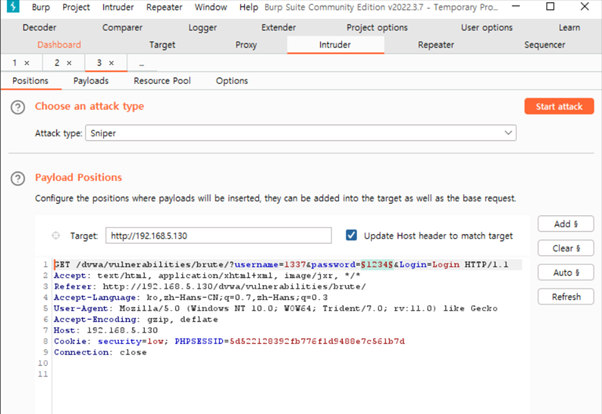The height and width of the screenshot is (414, 602).
Task: Open the Resource Pool sub-tab
Action: pyautogui.click(x=162, y=81)
